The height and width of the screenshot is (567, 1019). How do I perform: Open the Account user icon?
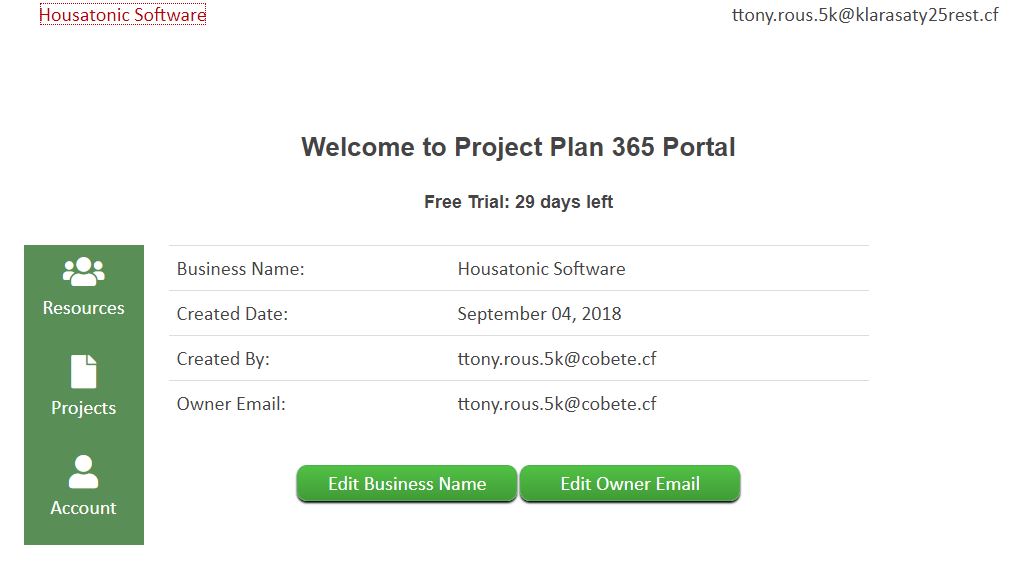click(83, 471)
